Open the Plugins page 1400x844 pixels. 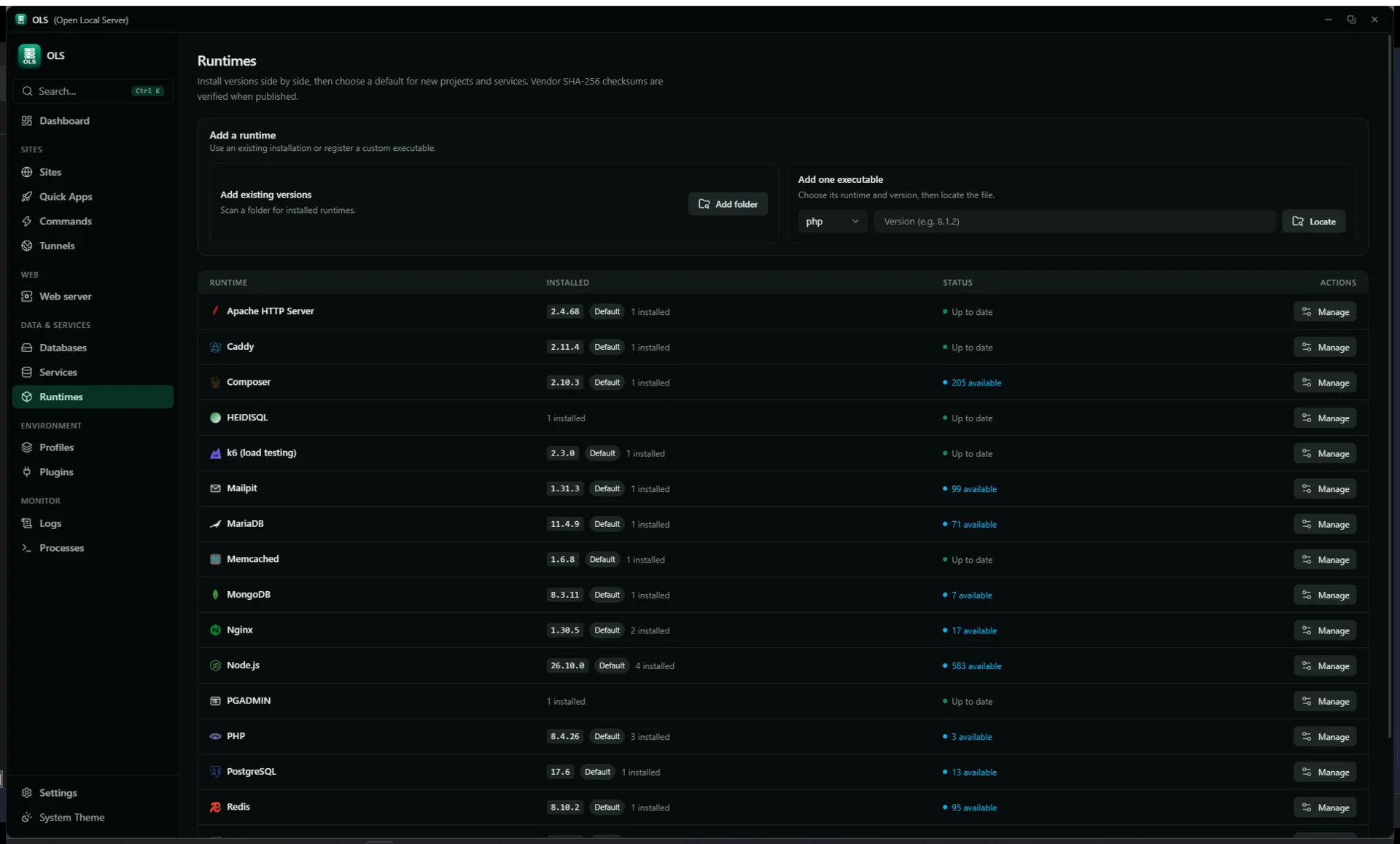tap(93, 472)
